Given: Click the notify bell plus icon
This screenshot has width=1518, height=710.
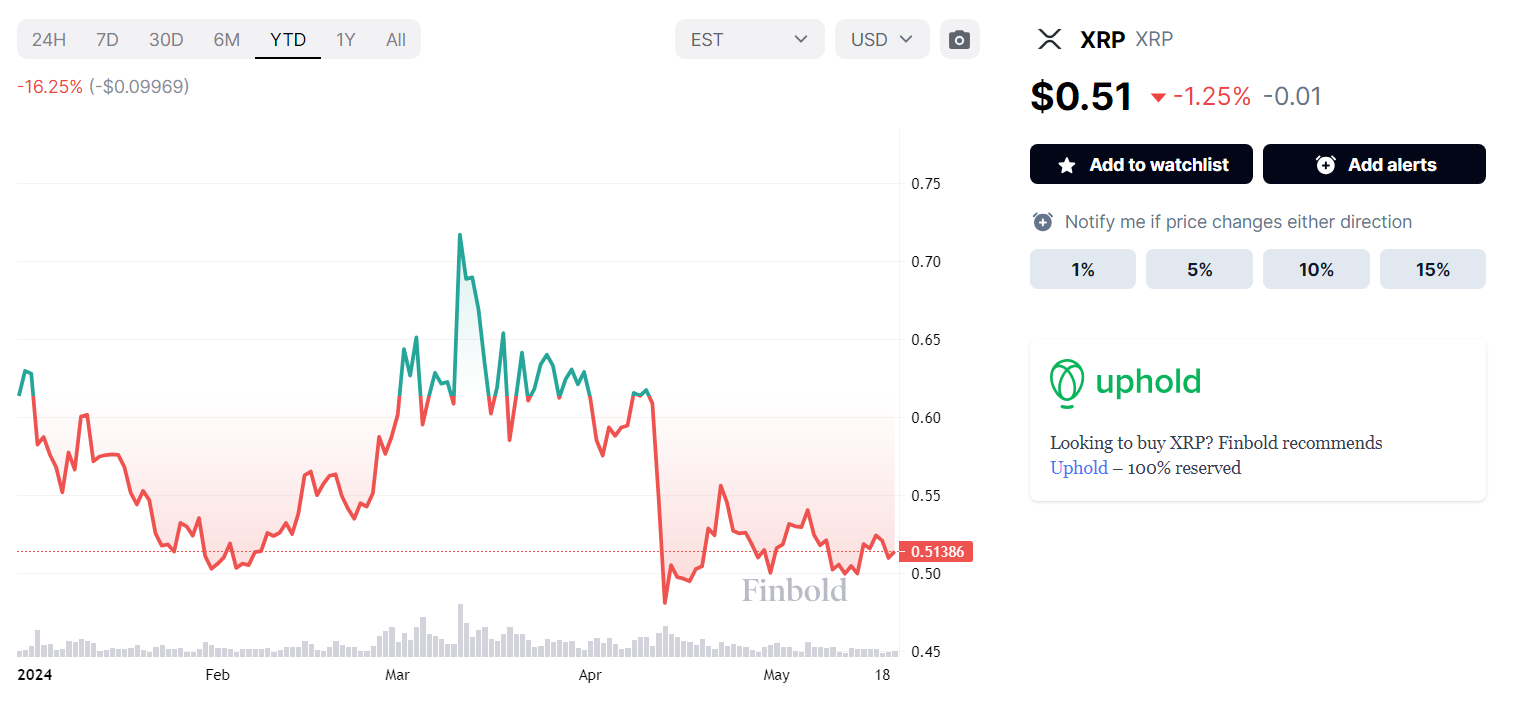Looking at the screenshot, I should 1043,222.
